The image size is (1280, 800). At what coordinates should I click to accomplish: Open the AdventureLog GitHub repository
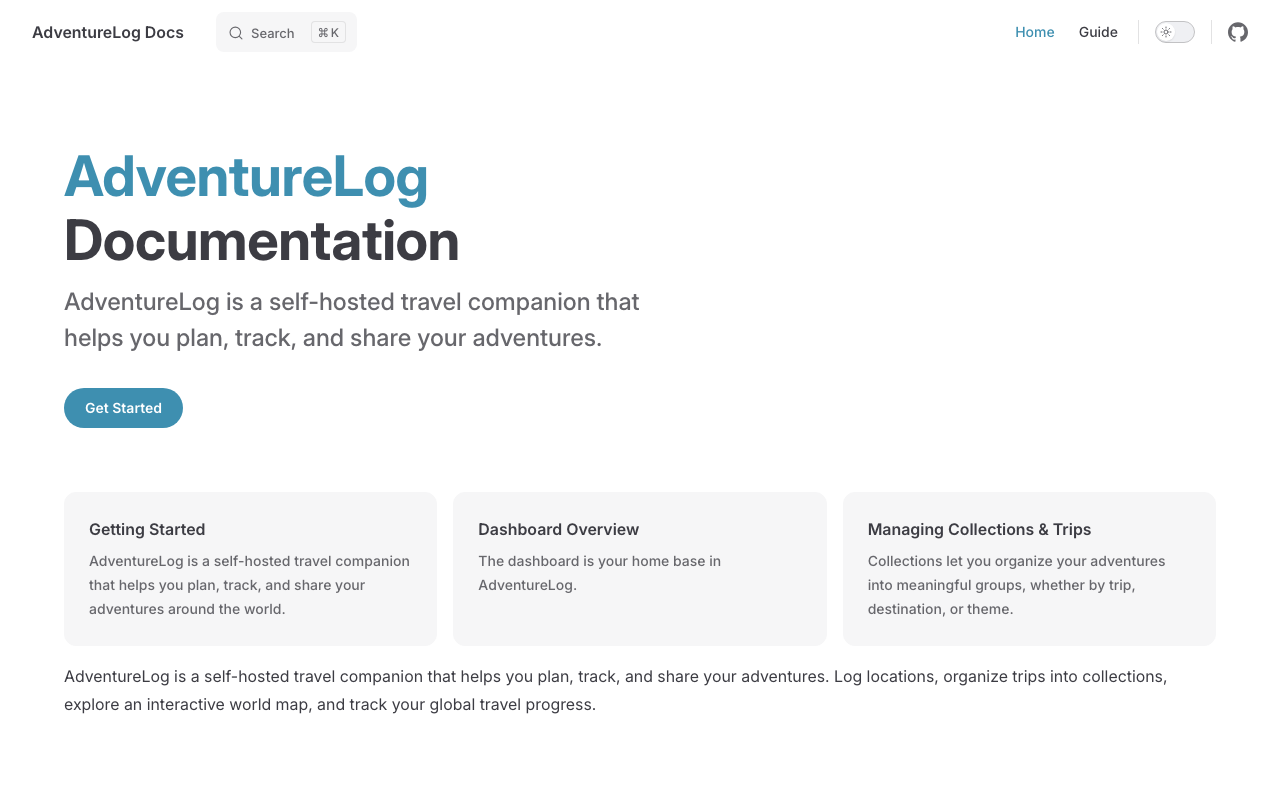coord(1237,32)
